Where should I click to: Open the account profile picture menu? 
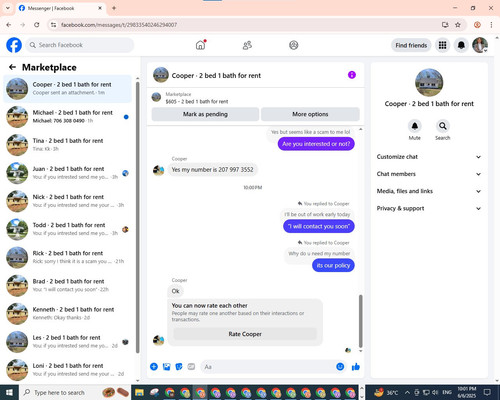click(480, 45)
